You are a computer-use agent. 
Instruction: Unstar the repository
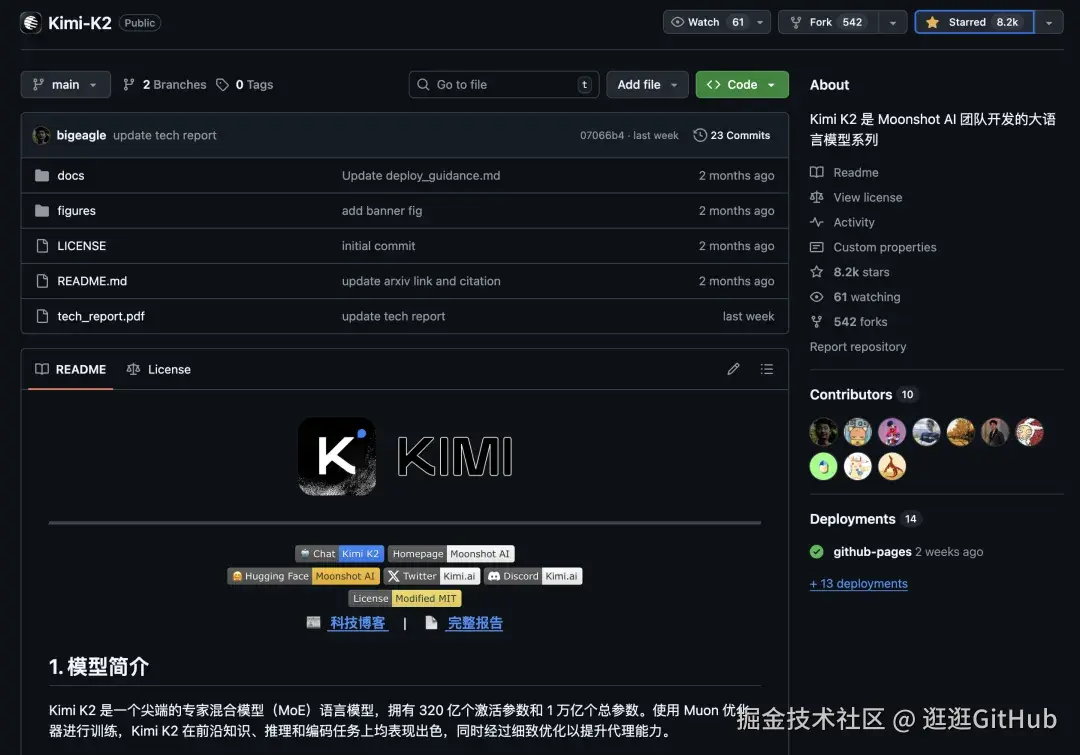pyautogui.click(x=974, y=20)
